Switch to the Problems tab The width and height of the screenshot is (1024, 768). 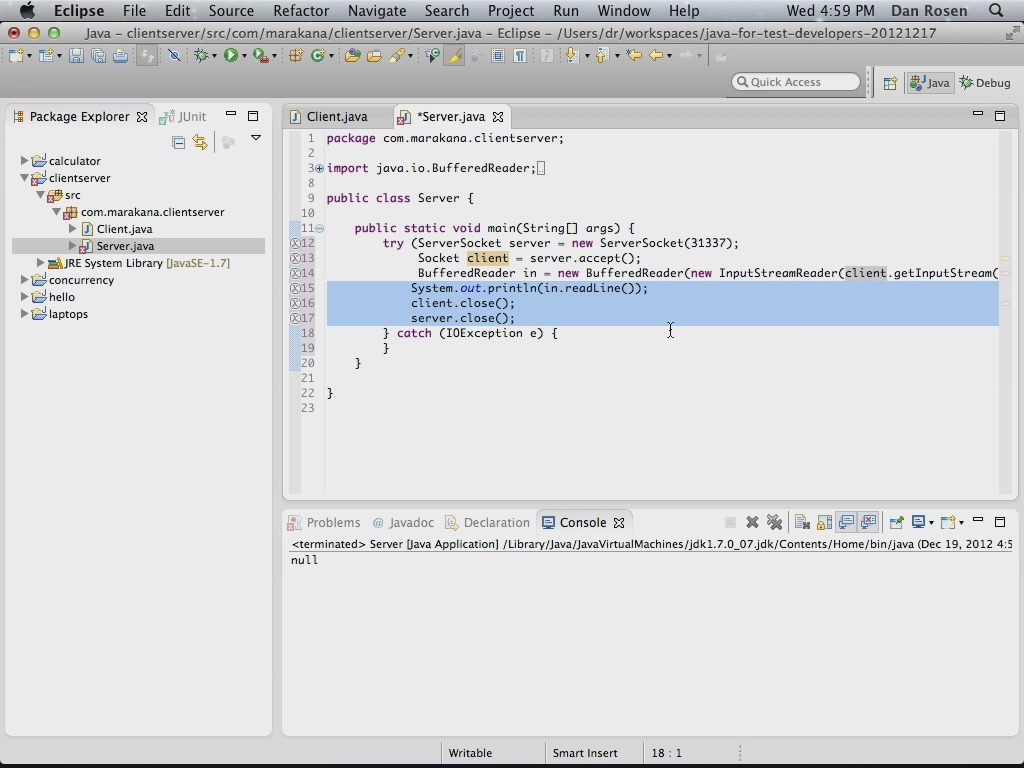(325, 522)
